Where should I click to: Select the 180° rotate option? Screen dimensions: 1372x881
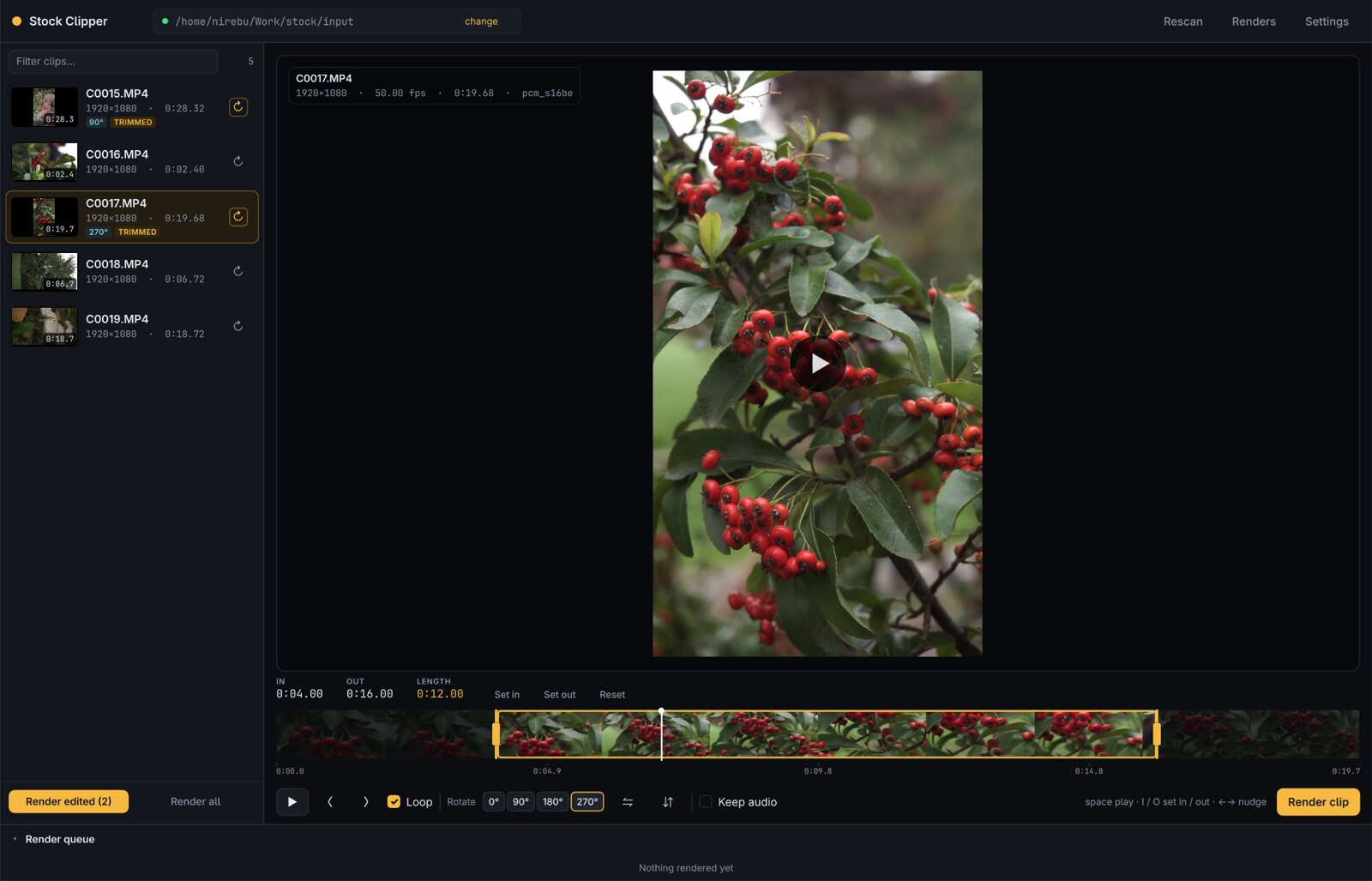(x=552, y=802)
